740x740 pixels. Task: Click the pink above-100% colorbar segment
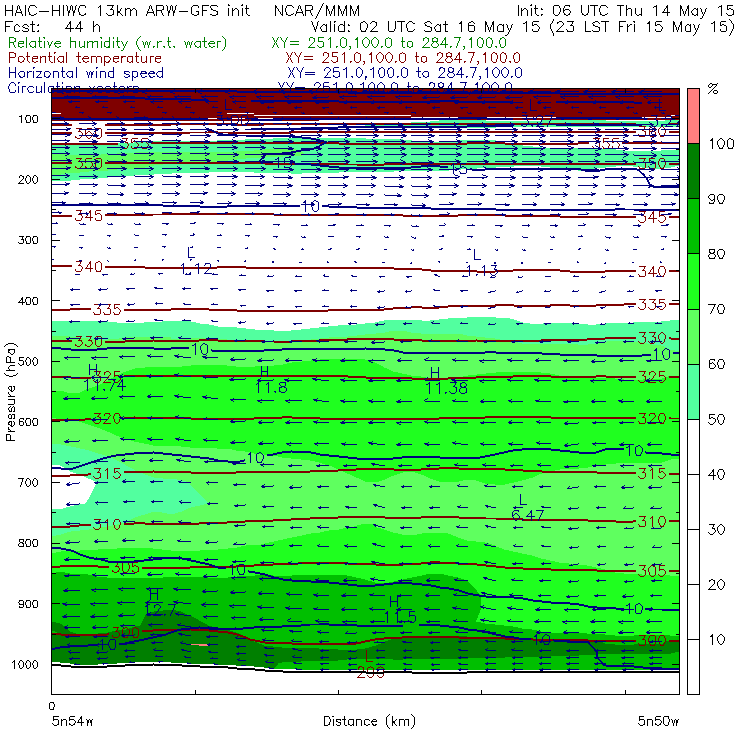pos(693,116)
